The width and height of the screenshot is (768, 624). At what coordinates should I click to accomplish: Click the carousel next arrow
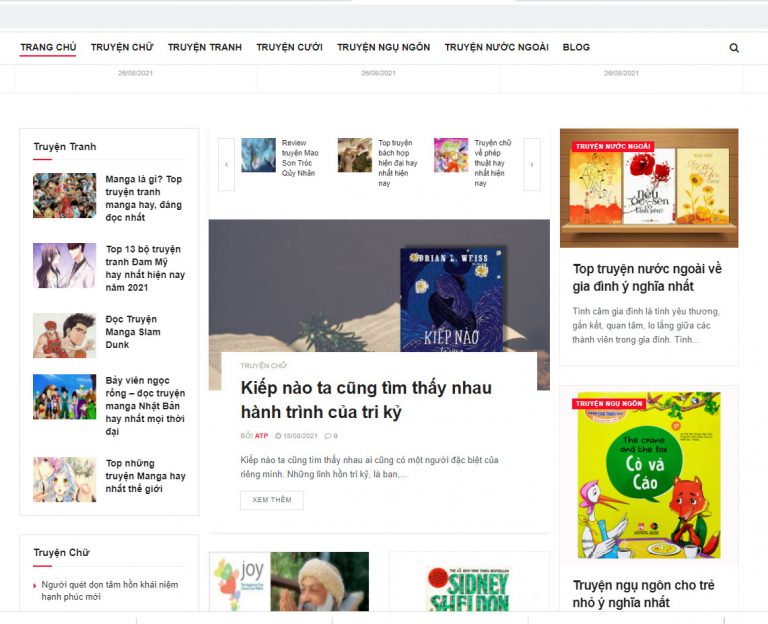(x=532, y=165)
